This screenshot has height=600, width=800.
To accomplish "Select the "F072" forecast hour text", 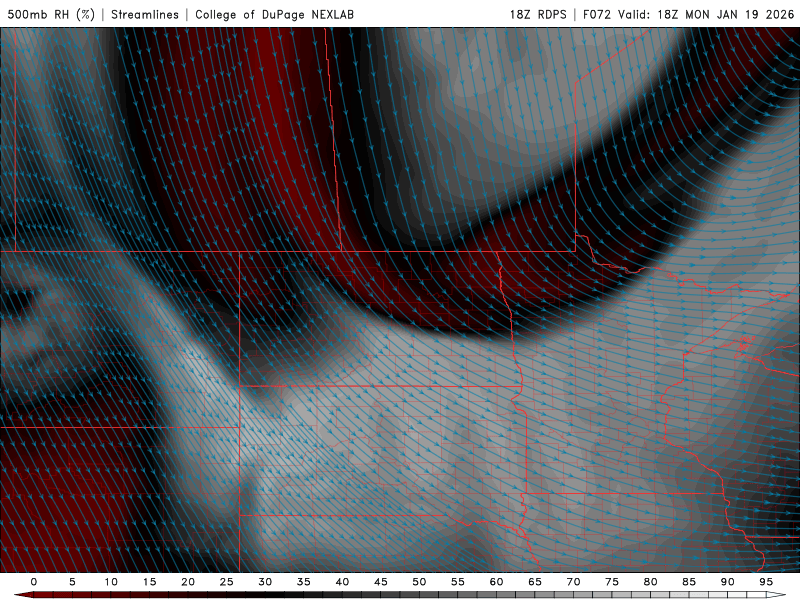I will tap(596, 14).
